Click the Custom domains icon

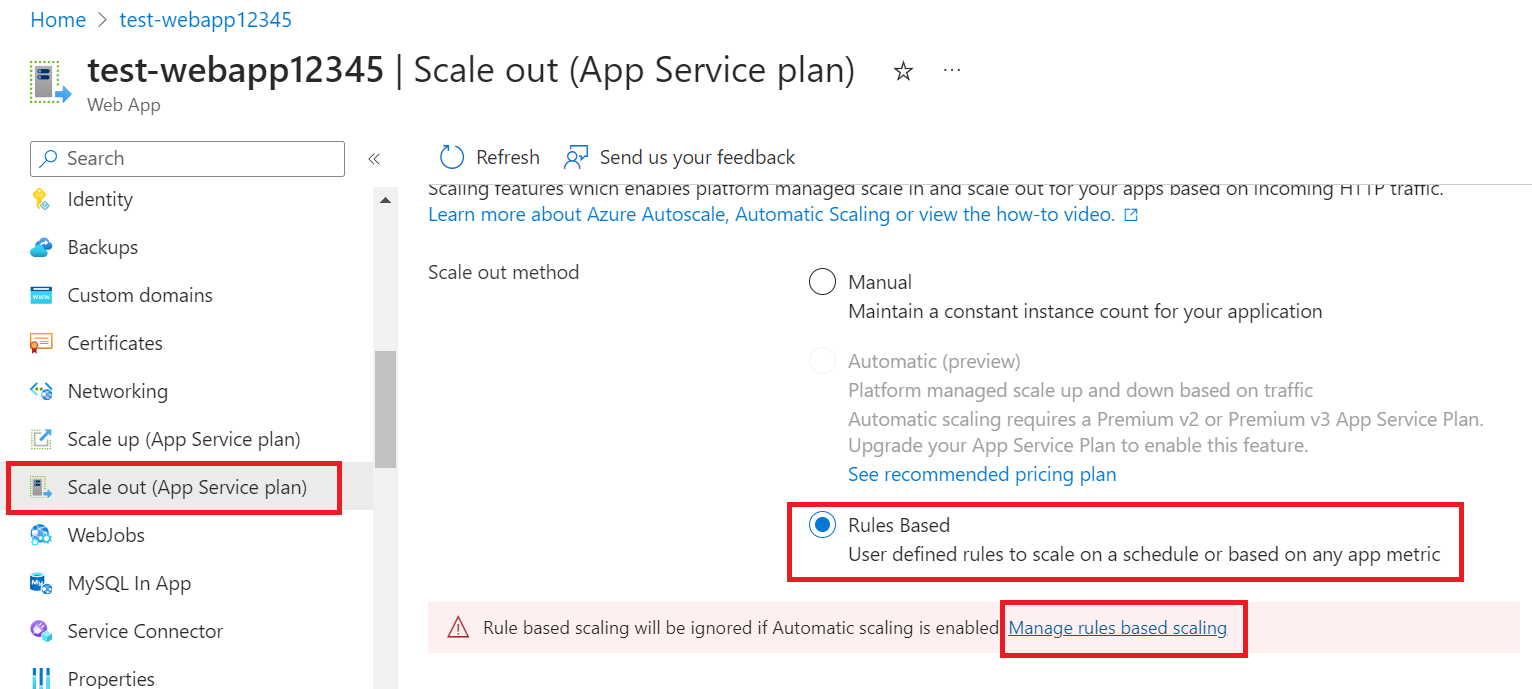coord(41,295)
